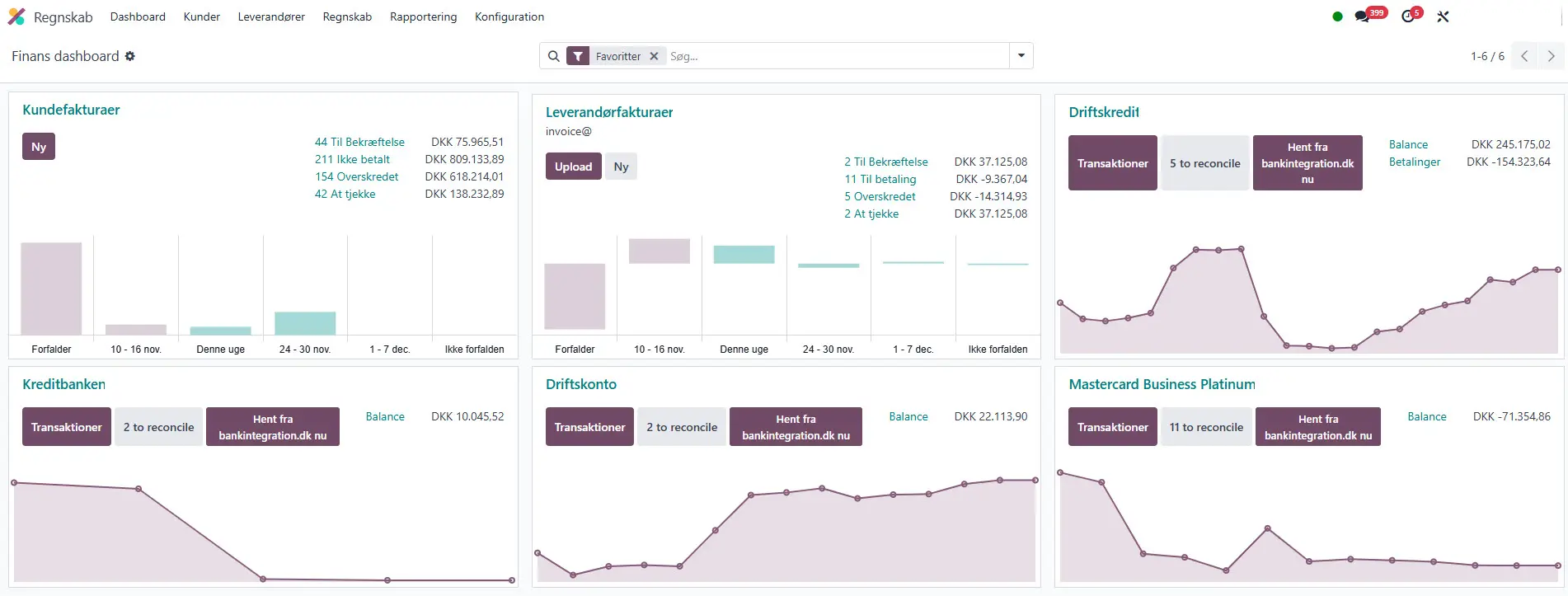Click the debug tools wrench icon
The image size is (1568, 596).
pos(1443,16)
